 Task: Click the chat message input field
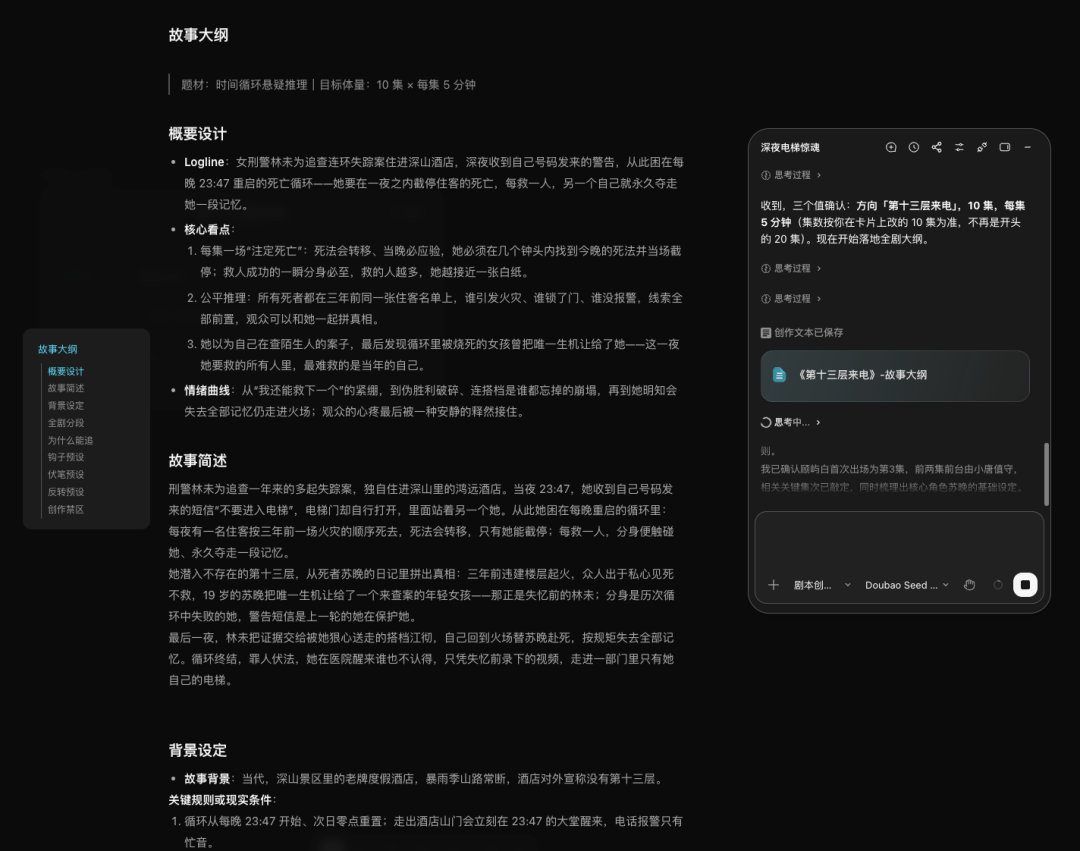click(899, 540)
